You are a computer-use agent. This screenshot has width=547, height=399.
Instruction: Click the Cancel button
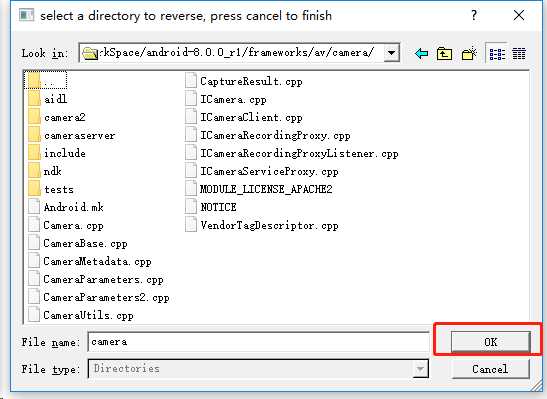point(490,369)
